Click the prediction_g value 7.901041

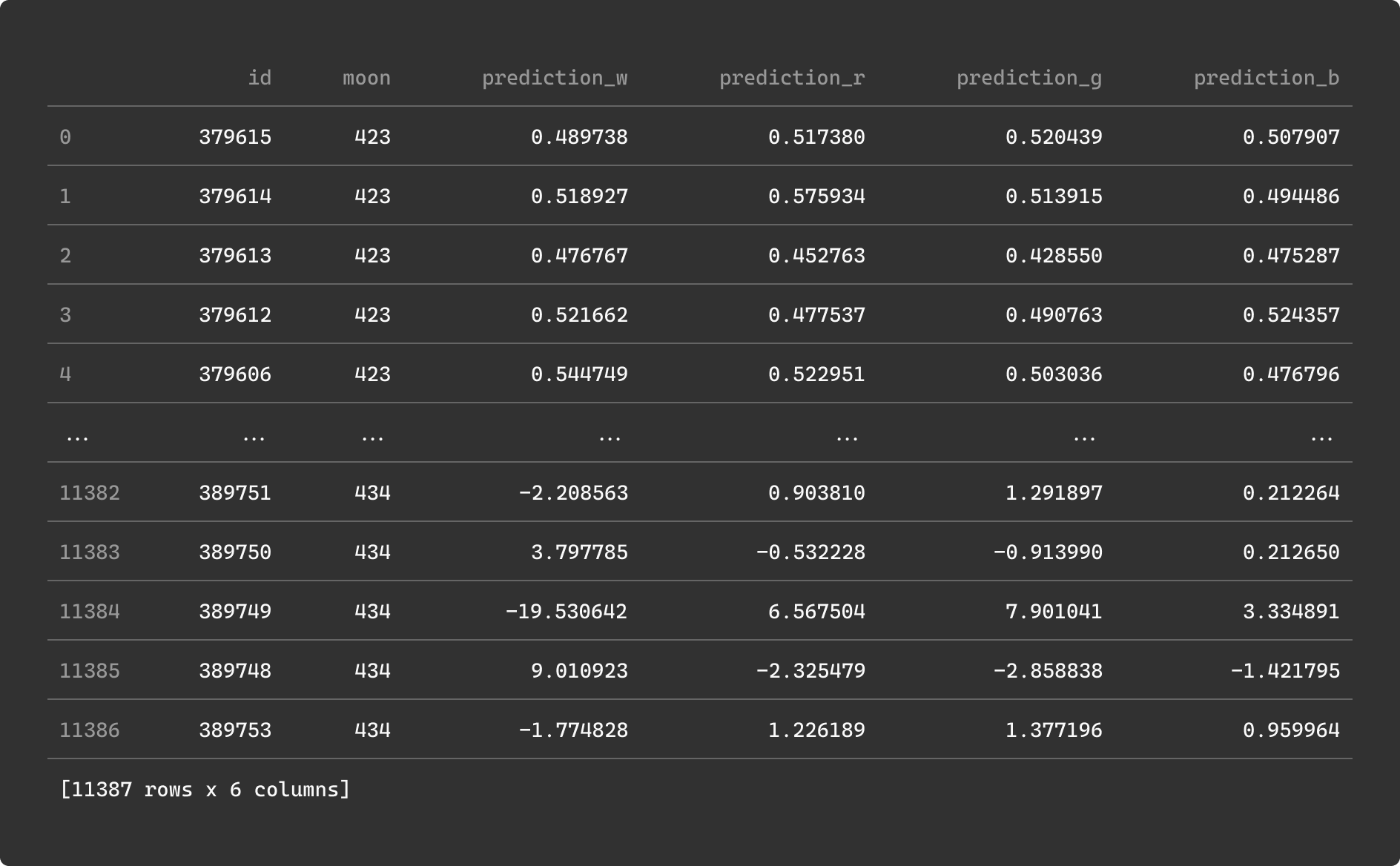click(1054, 612)
